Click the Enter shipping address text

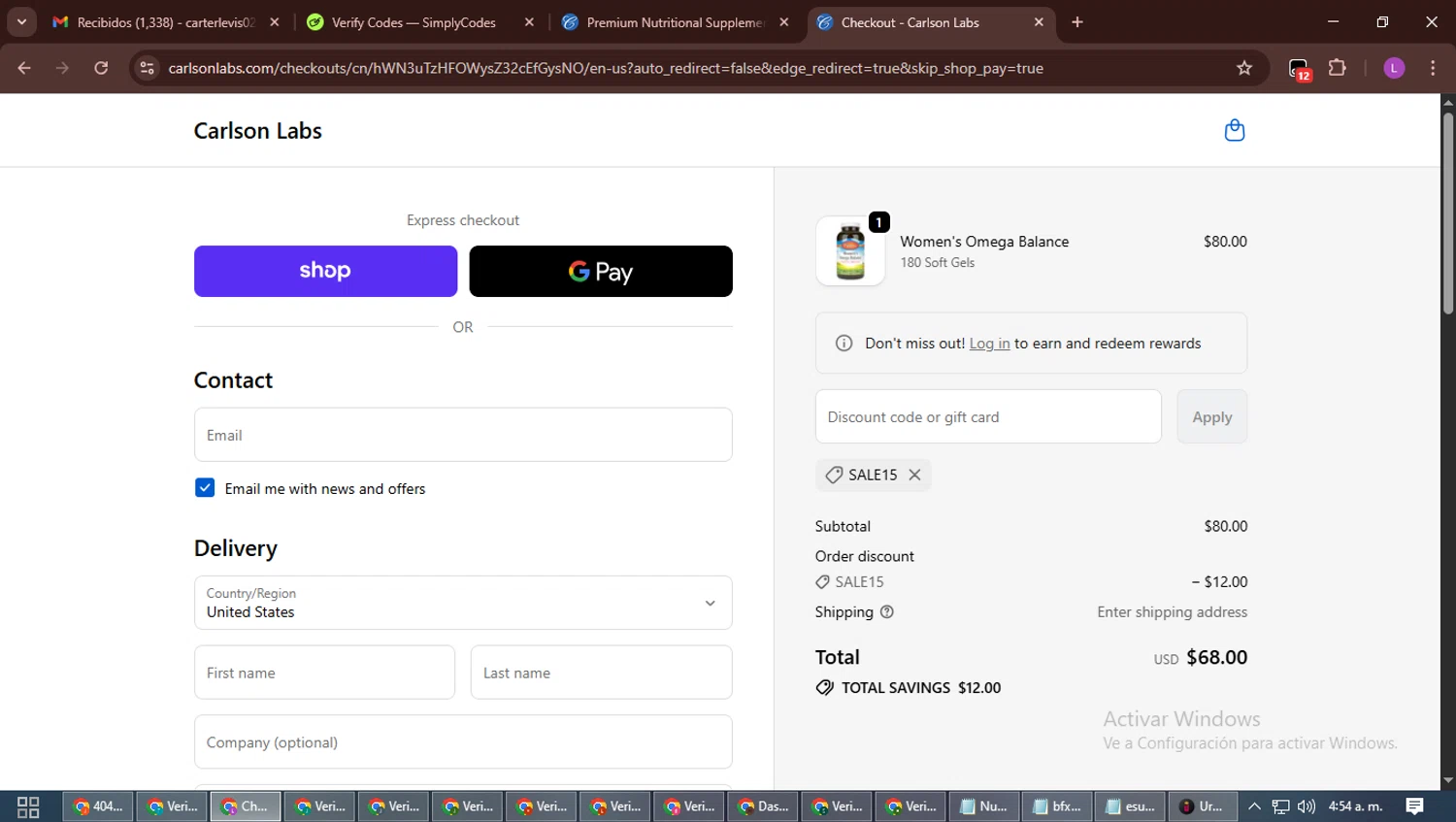click(1172, 611)
